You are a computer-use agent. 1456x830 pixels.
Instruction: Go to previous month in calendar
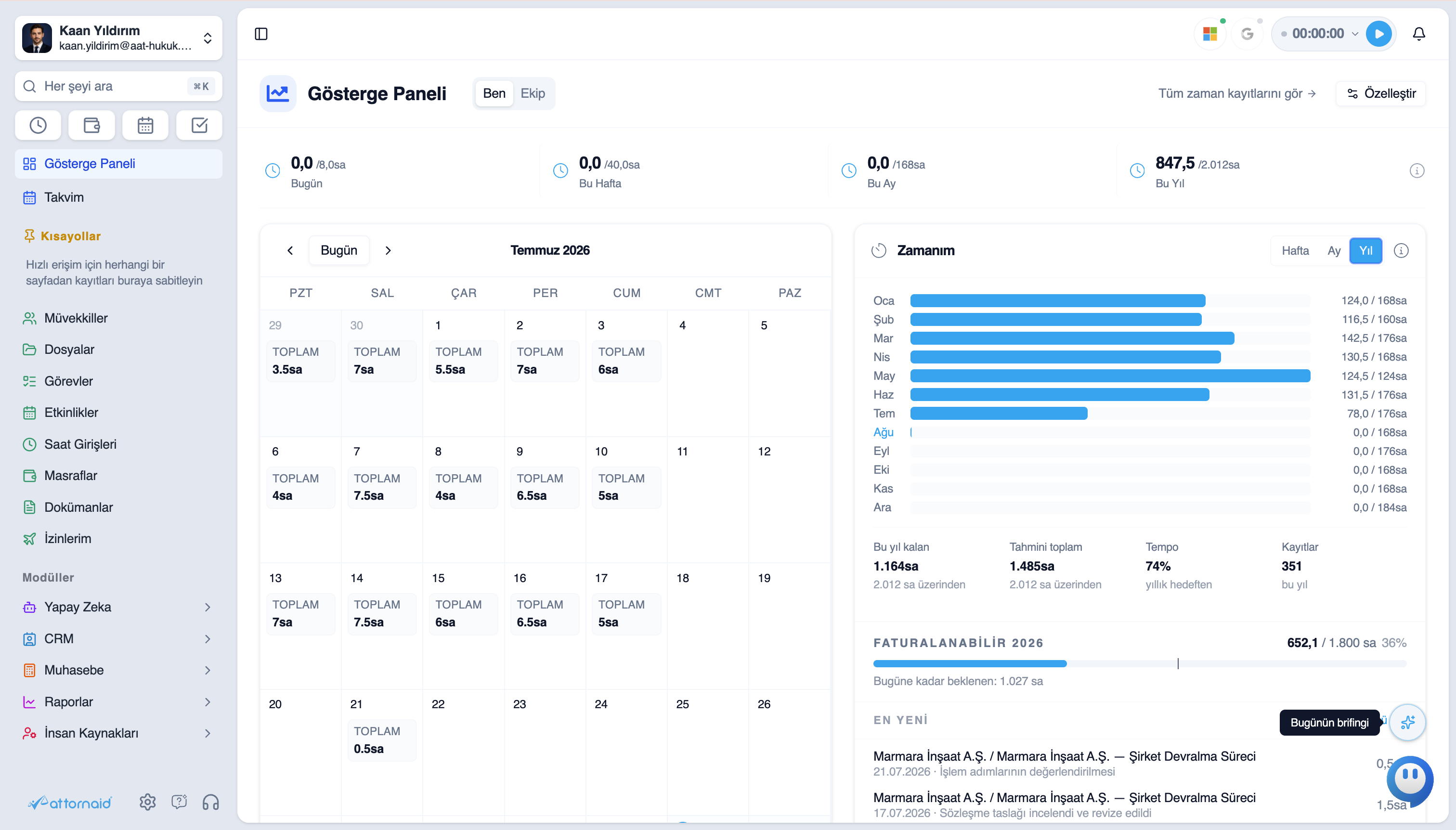[x=290, y=250]
